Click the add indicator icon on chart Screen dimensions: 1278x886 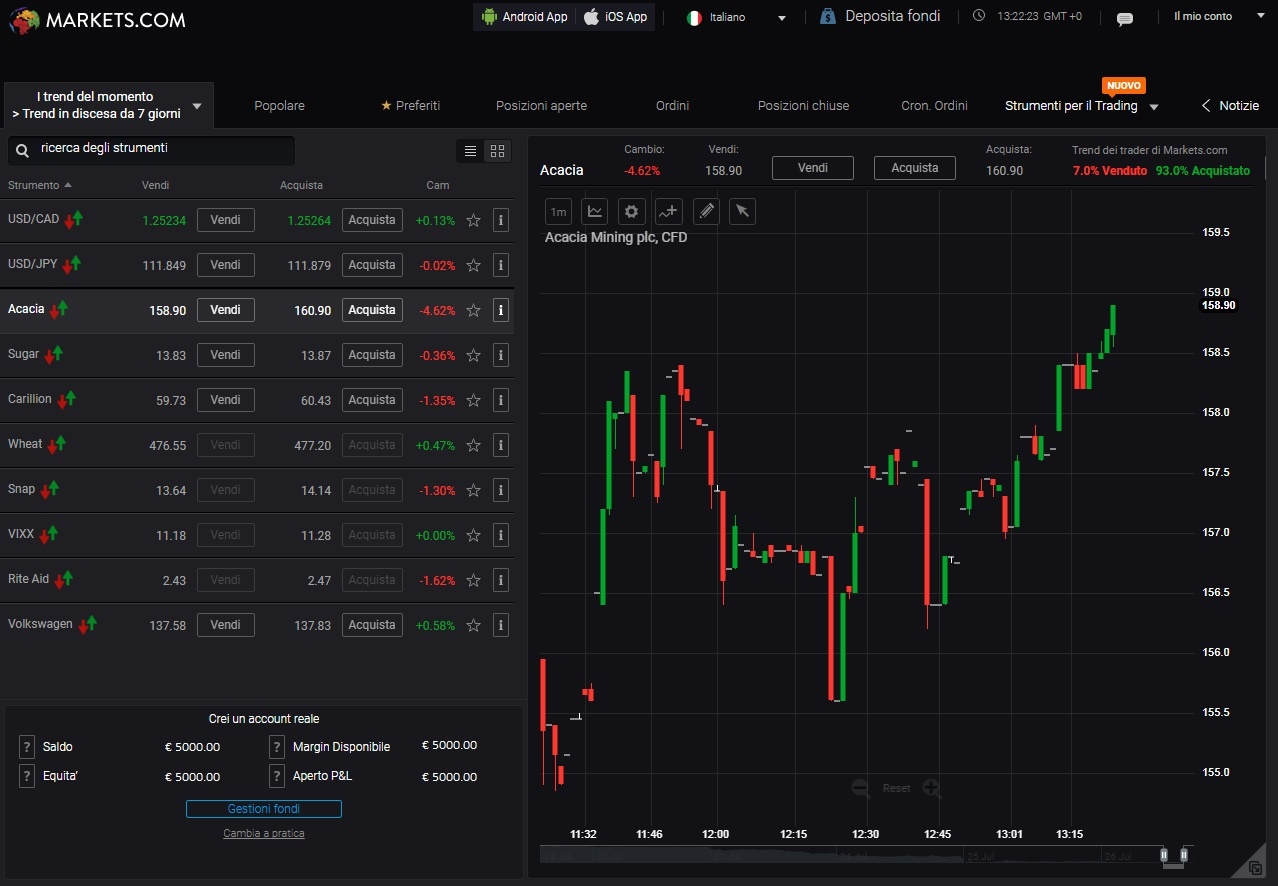tap(668, 211)
